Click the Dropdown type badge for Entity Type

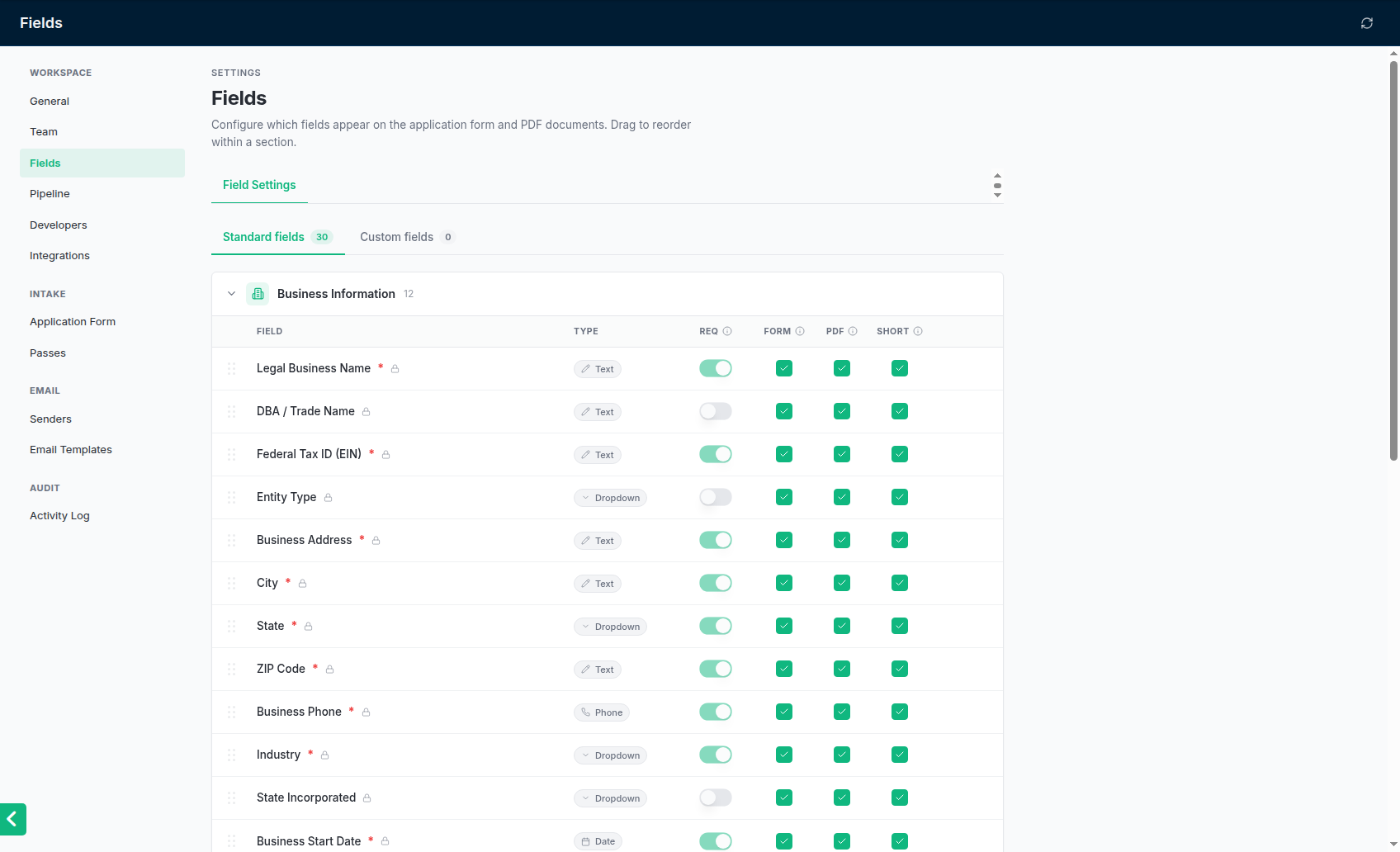click(610, 498)
